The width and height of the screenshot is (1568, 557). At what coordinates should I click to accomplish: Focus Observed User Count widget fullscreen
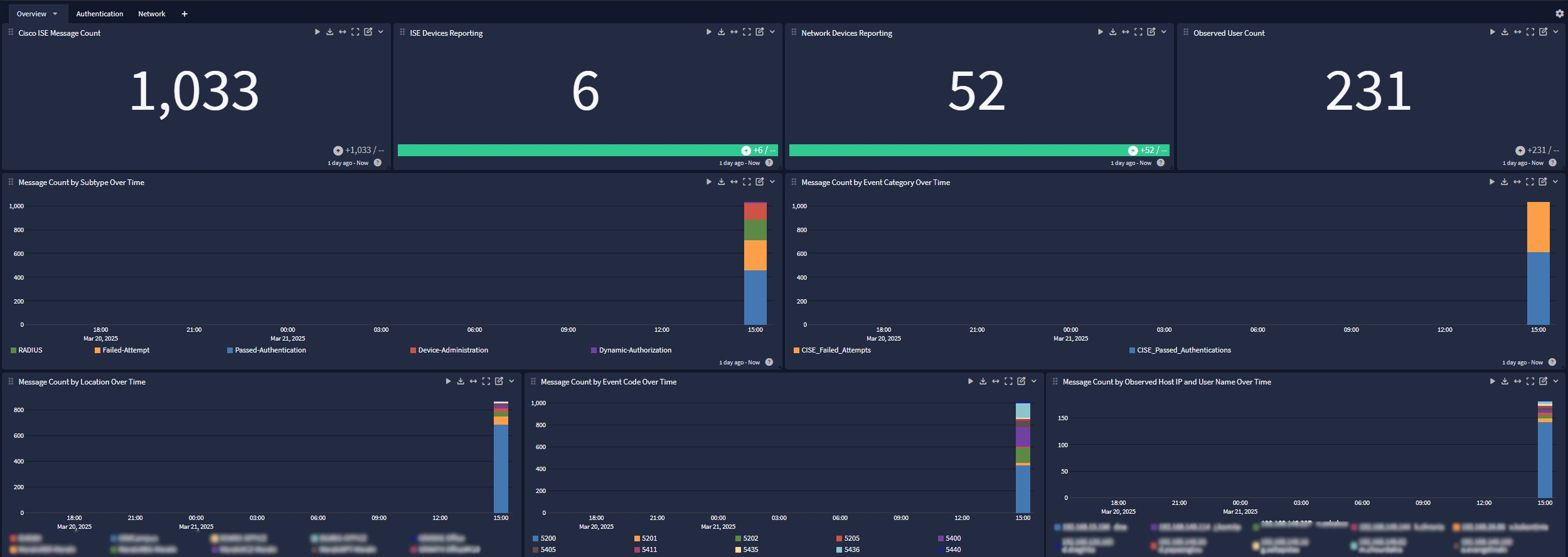[x=1530, y=32]
